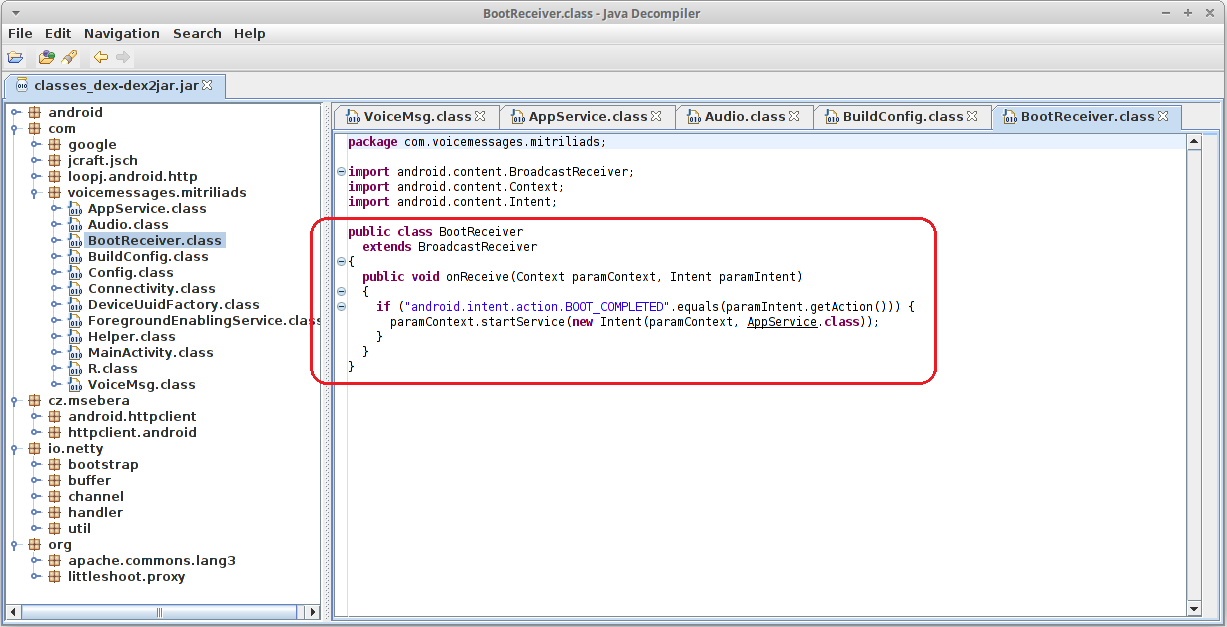Close the VoiceMsg.class tab
1227x627 pixels.
coord(480,116)
